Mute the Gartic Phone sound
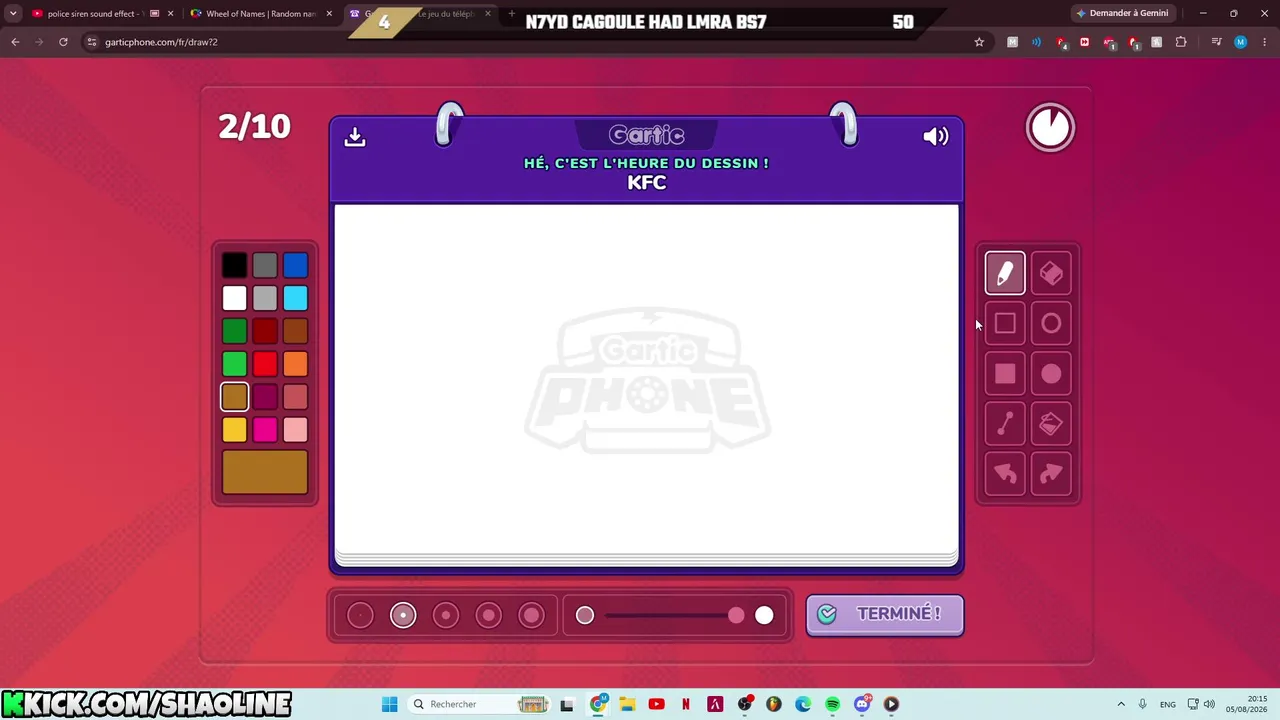1280x720 pixels. [x=936, y=137]
